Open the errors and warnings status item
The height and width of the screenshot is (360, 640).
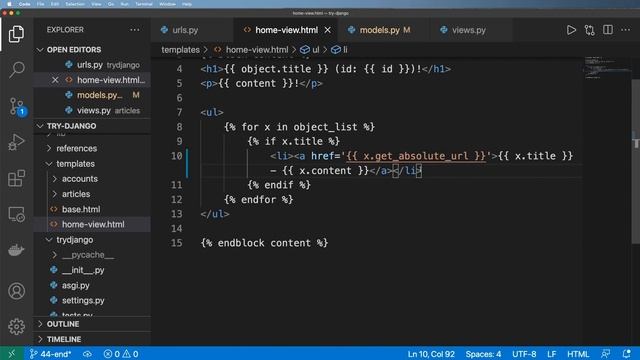[121, 354]
